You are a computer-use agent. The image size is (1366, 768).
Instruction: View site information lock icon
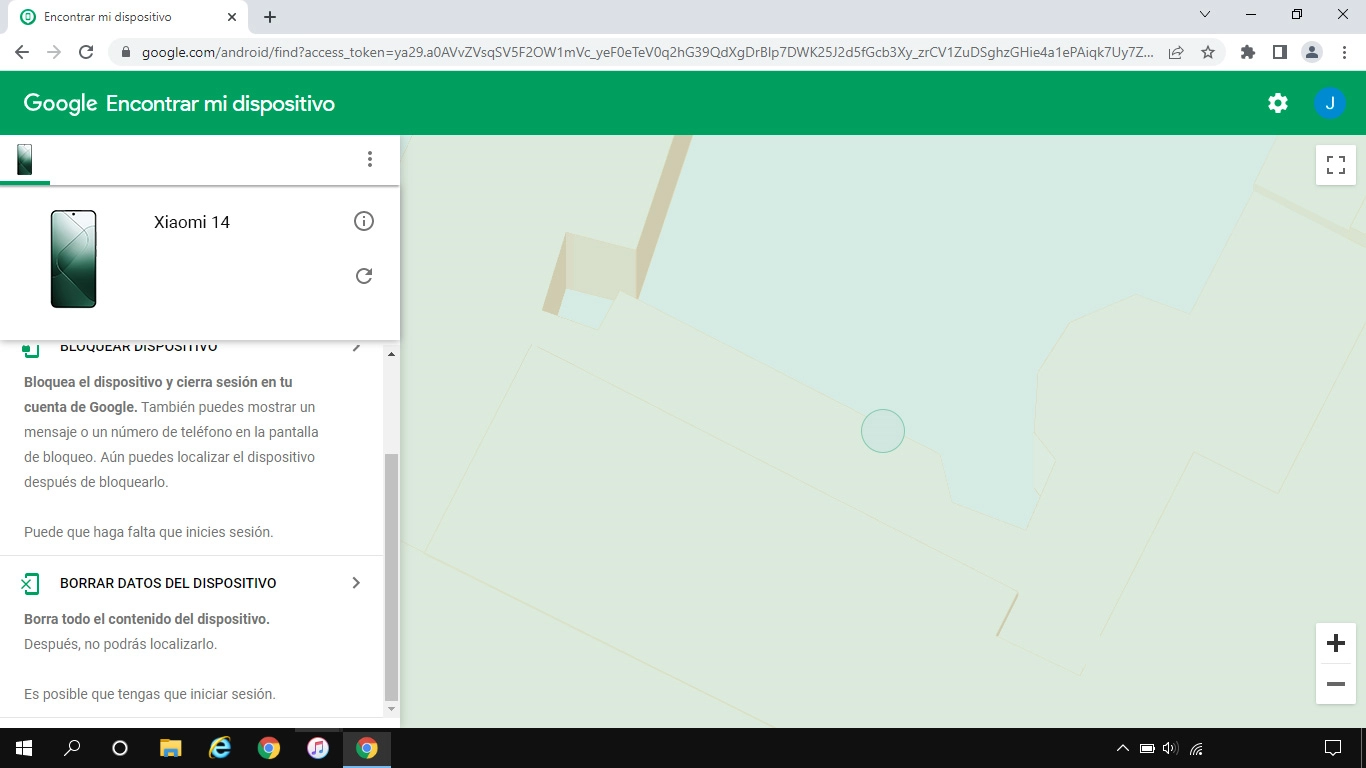click(126, 52)
